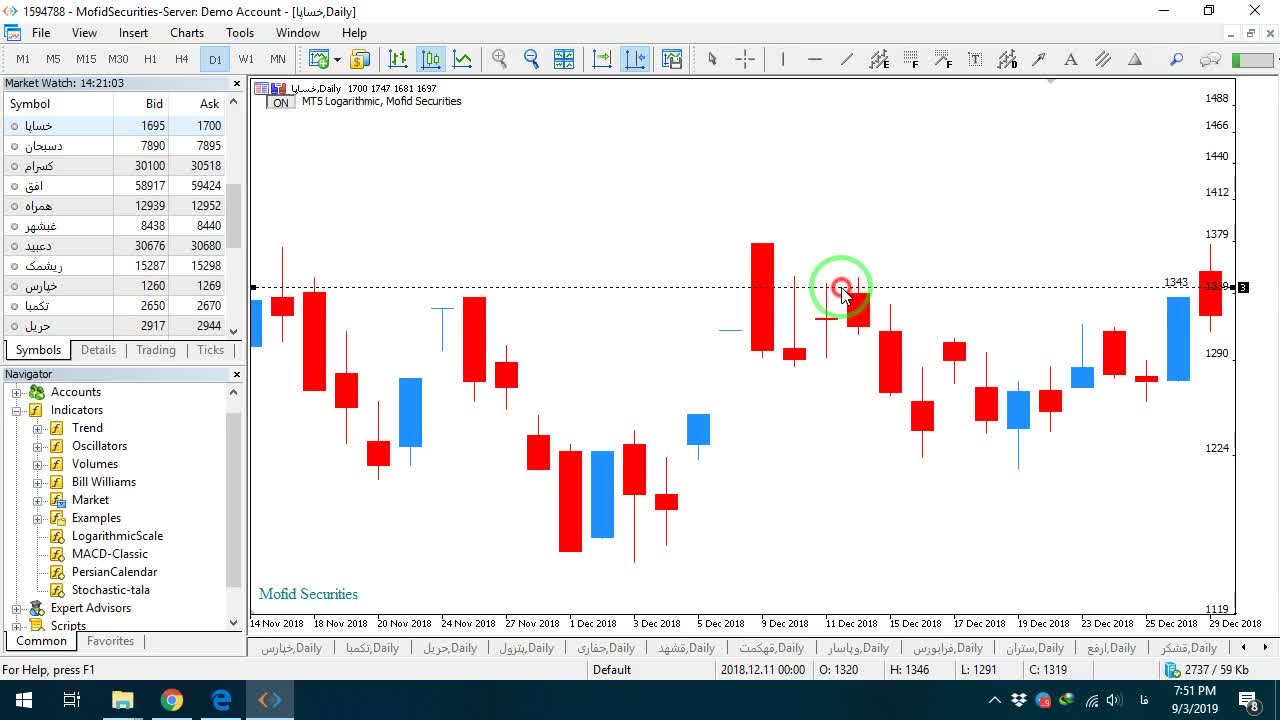Select the equidistant channel tool marked E
Image resolution: width=1280 pixels, height=720 pixels.
[879, 59]
